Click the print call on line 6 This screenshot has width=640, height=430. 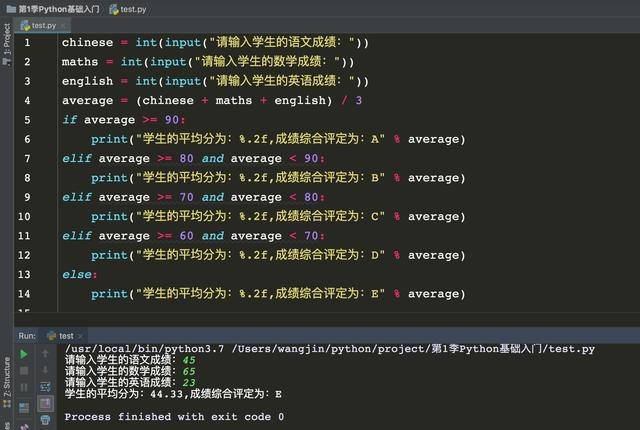click(109, 139)
